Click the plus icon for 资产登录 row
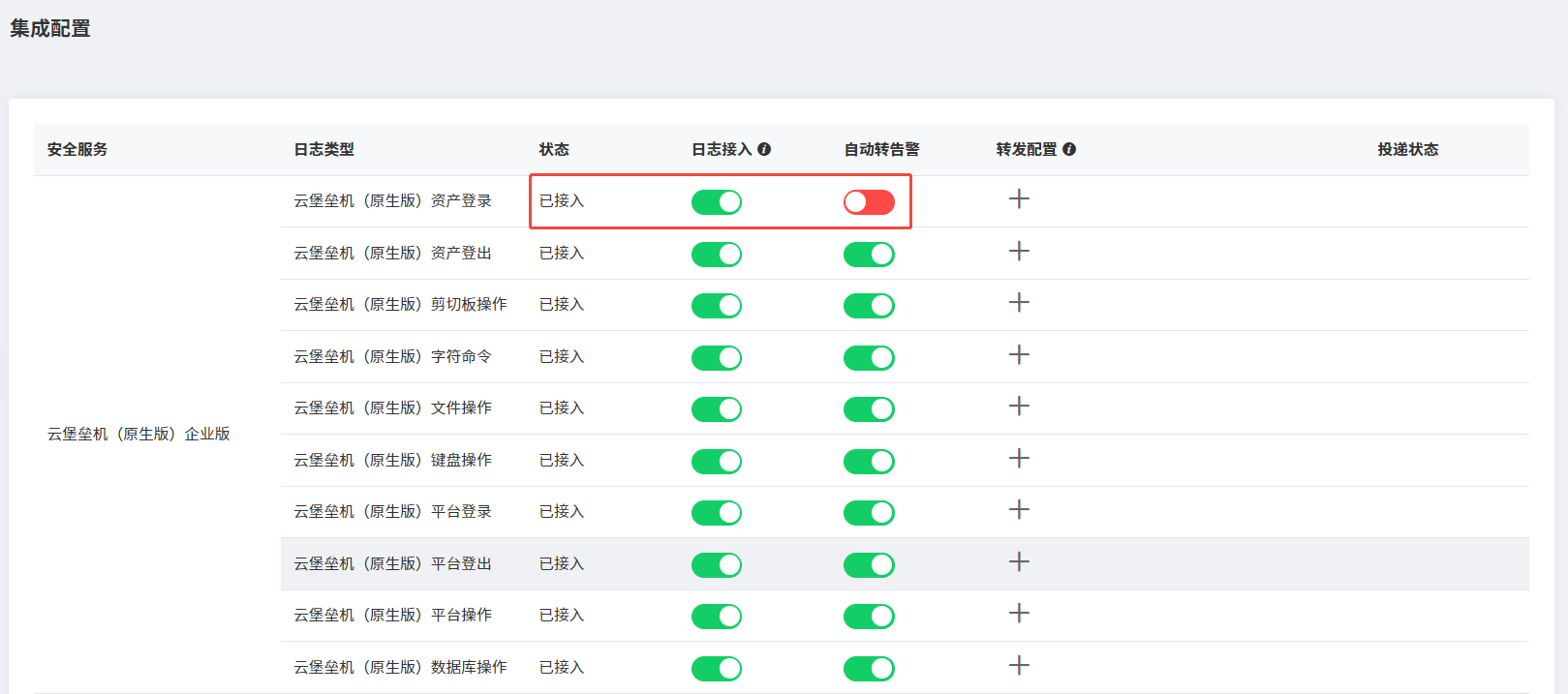The width and height of the screenshot is (1568, 694). [x=1019, y=199]
